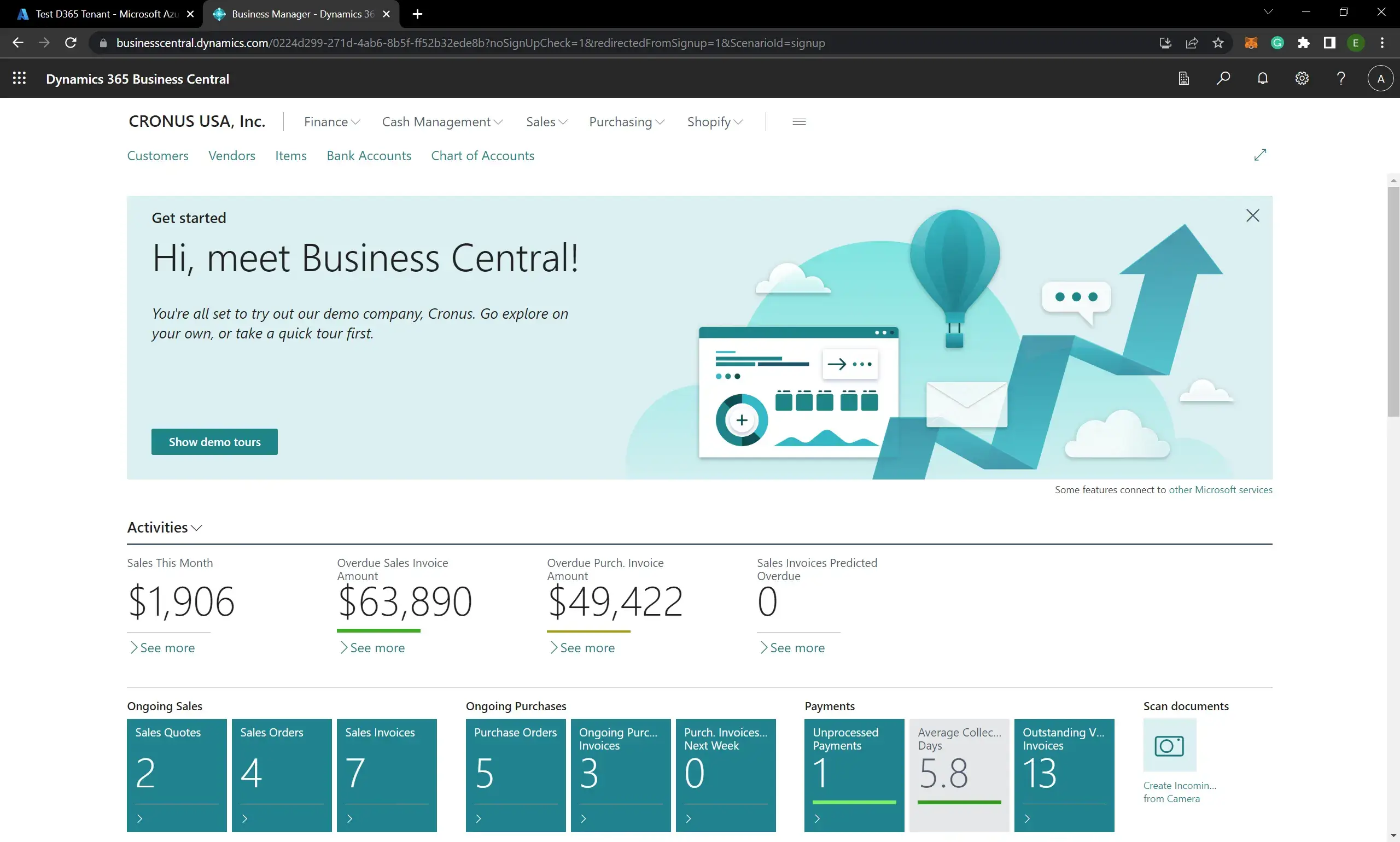Open Purch. Invoices Next Week tile
The image size is (1400, 842).
tap(725, 775)
